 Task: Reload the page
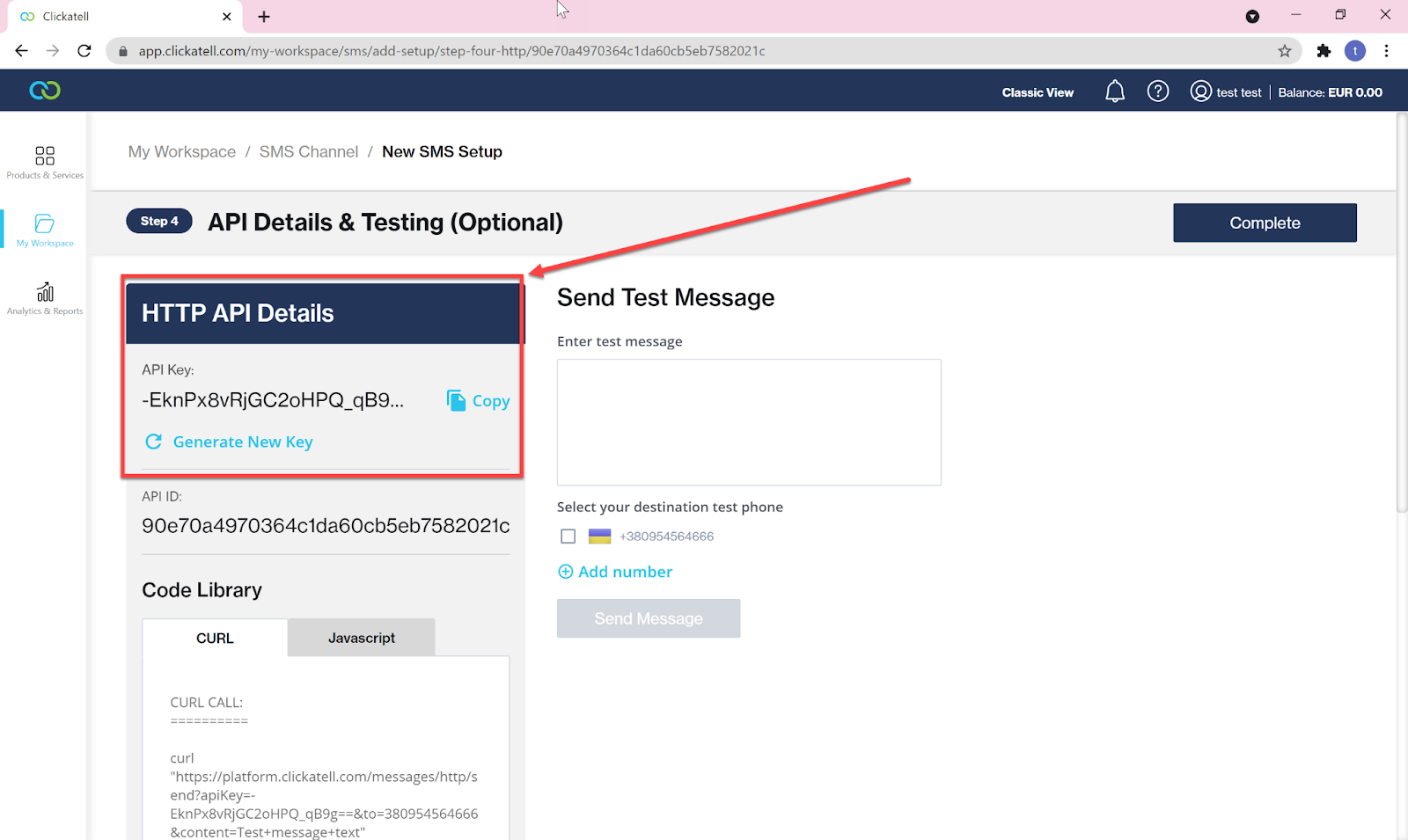click(x=84, y=51)
